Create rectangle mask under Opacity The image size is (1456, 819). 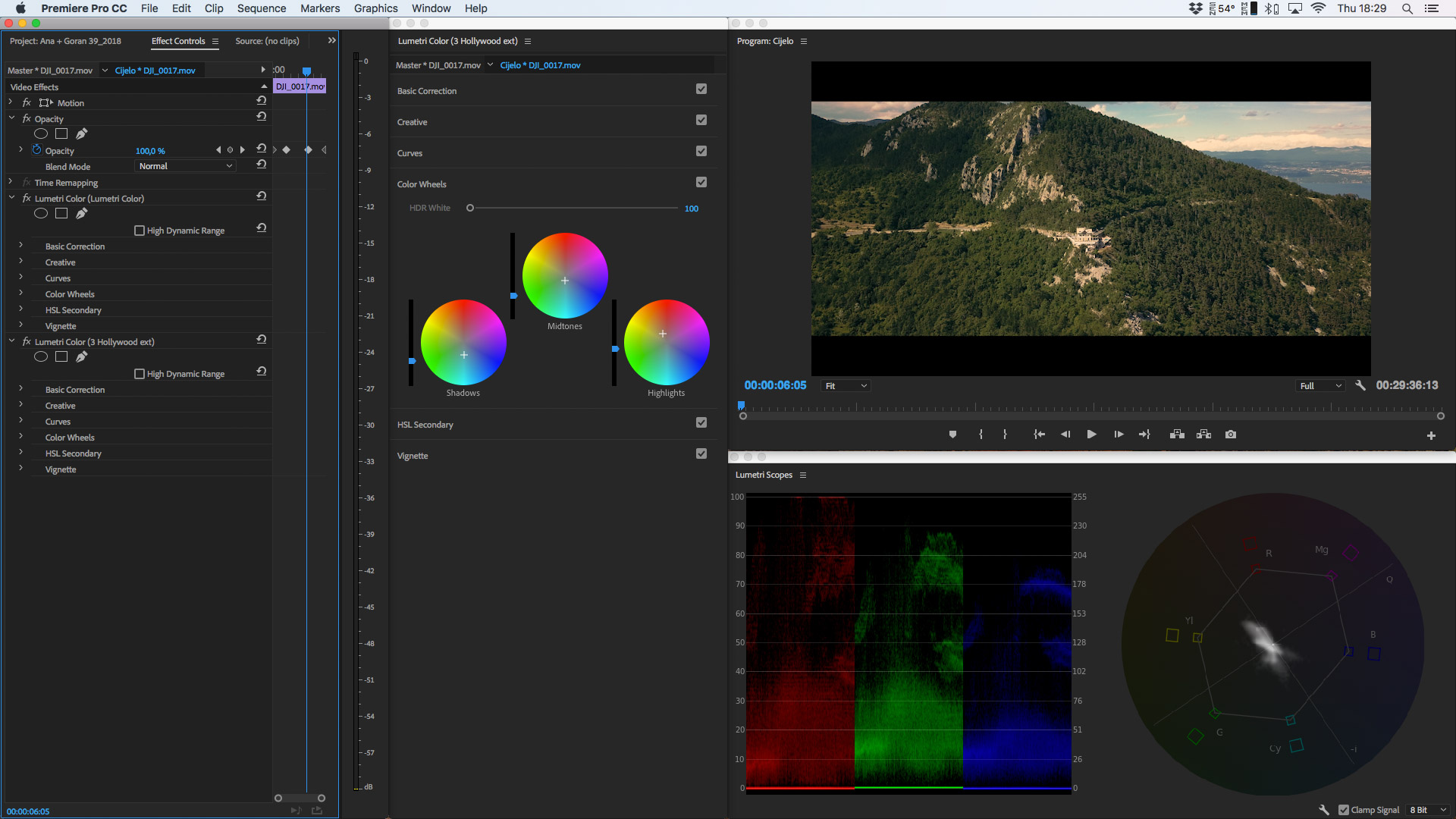(61, 133)
